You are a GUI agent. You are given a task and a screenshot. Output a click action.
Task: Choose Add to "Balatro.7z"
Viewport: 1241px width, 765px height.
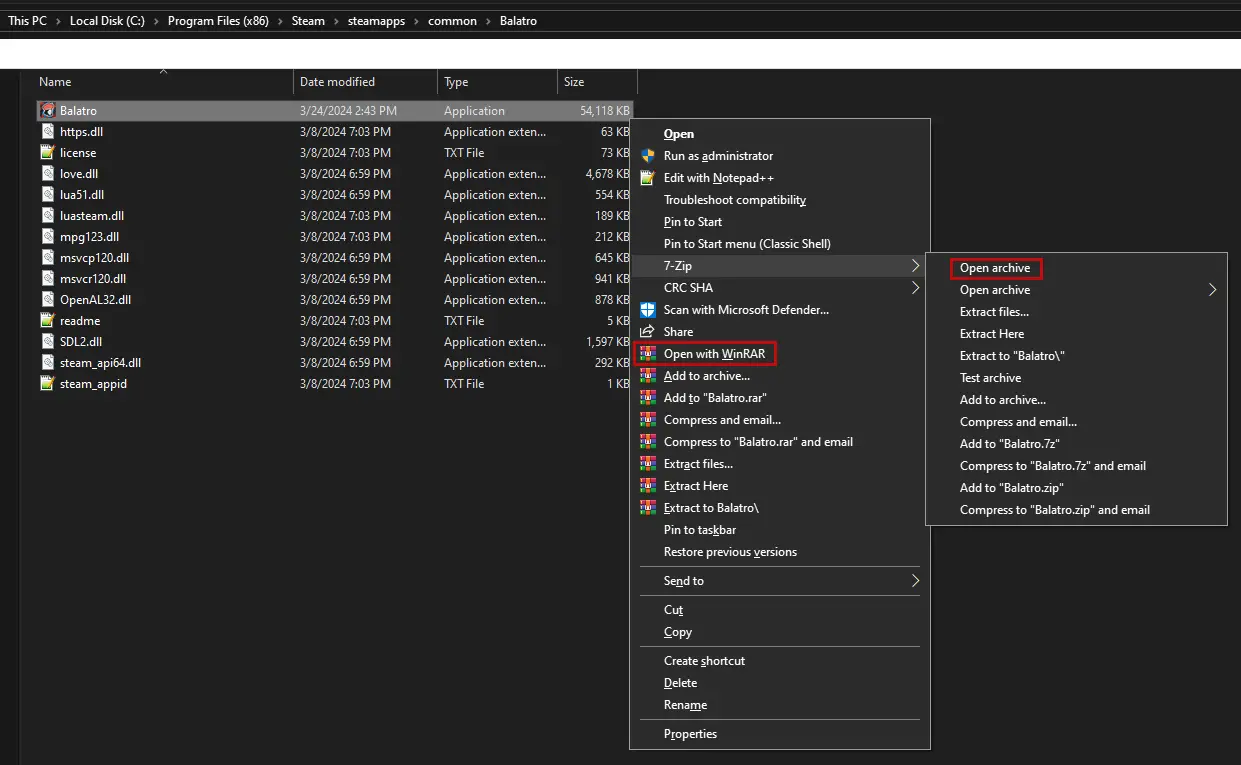click(1009, 444)
